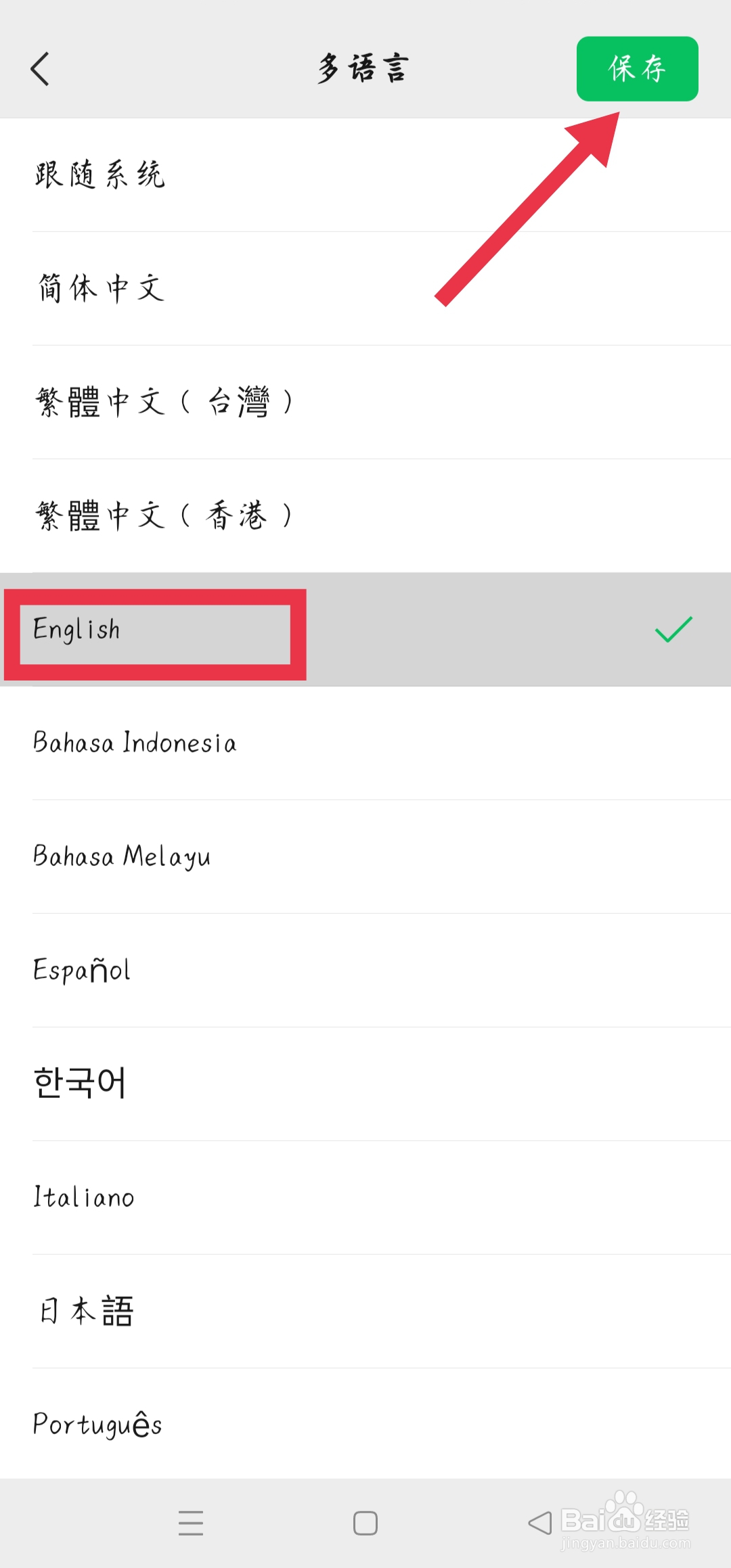Tap the English language row
Viewport: 731px width, 1568px height.
tap(77, 630)
